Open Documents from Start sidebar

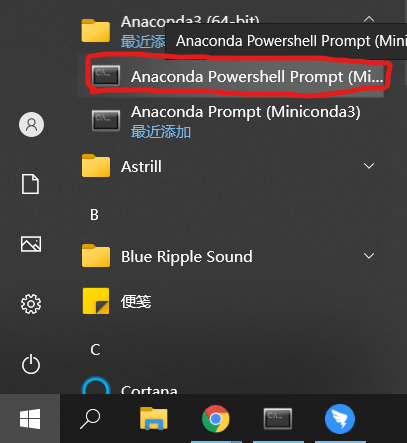31,184
